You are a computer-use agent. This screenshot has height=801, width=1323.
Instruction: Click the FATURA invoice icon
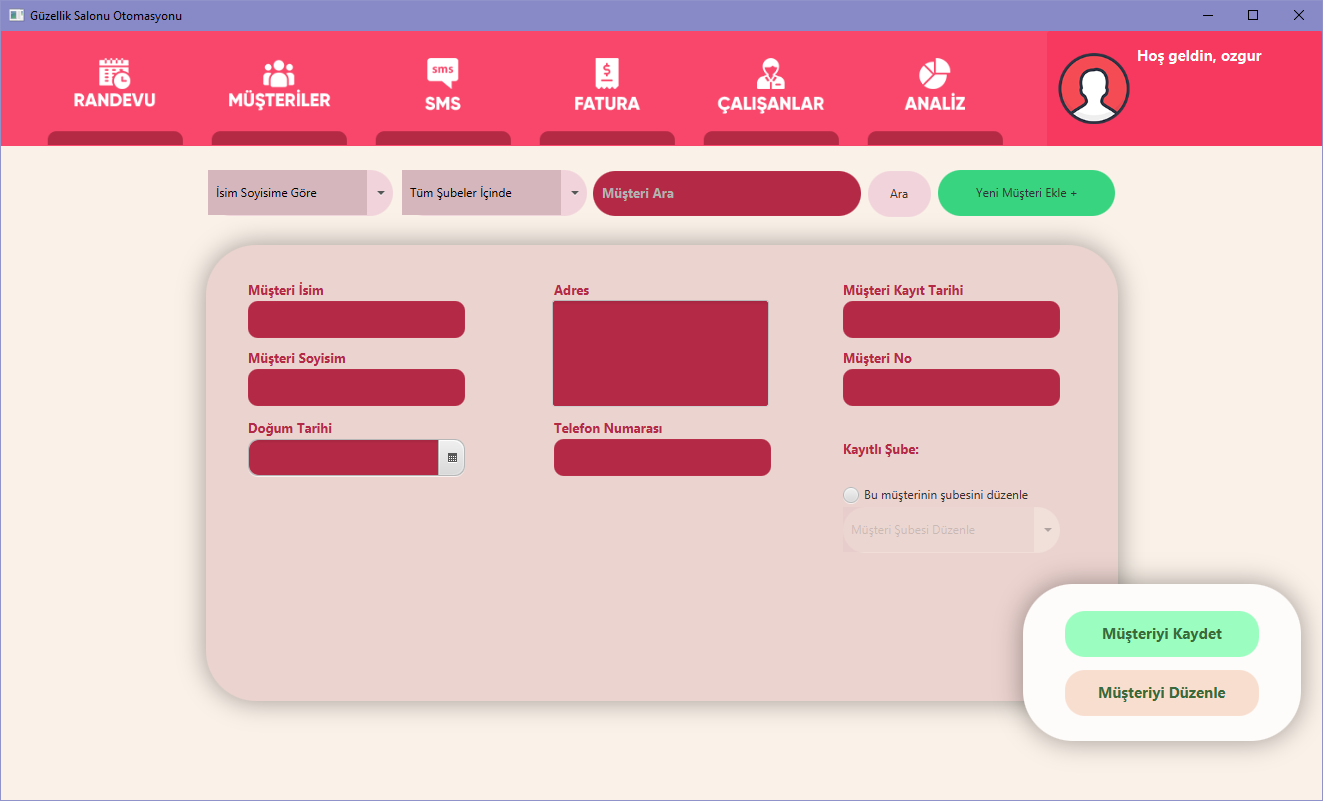(606, 70)
